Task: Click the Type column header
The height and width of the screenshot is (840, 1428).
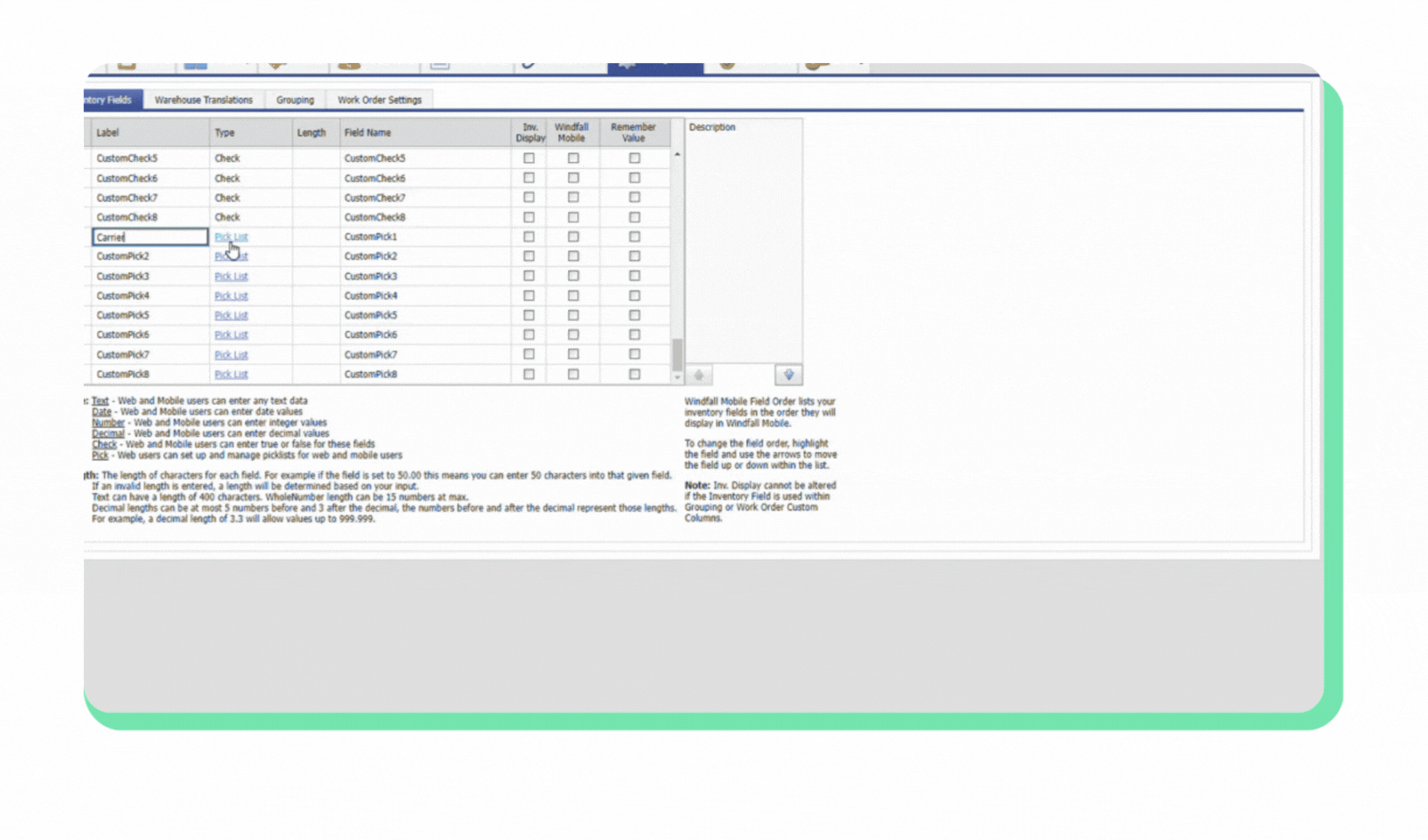Action: (250, 133)
